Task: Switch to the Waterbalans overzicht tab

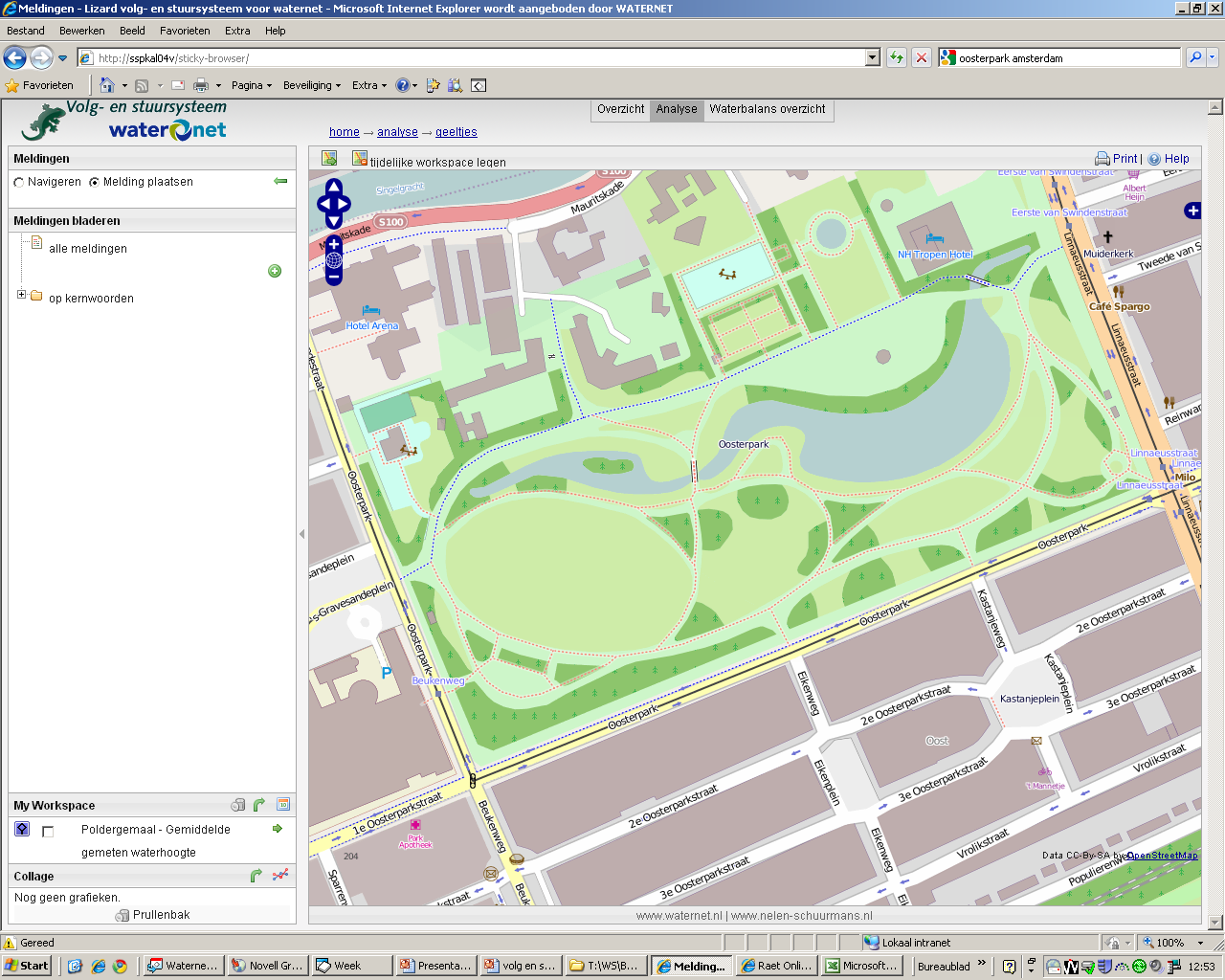Action: click(768, 109)
